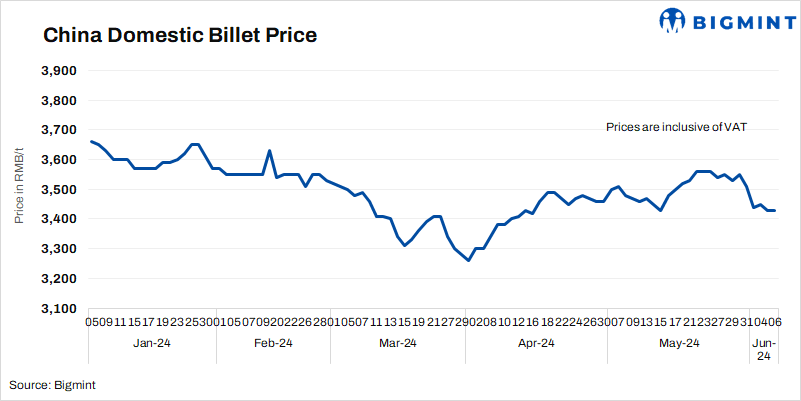This screenshot has width=801, height=401.
Task: Select the Apr-24 month label
Action: (x=536, y=343)
